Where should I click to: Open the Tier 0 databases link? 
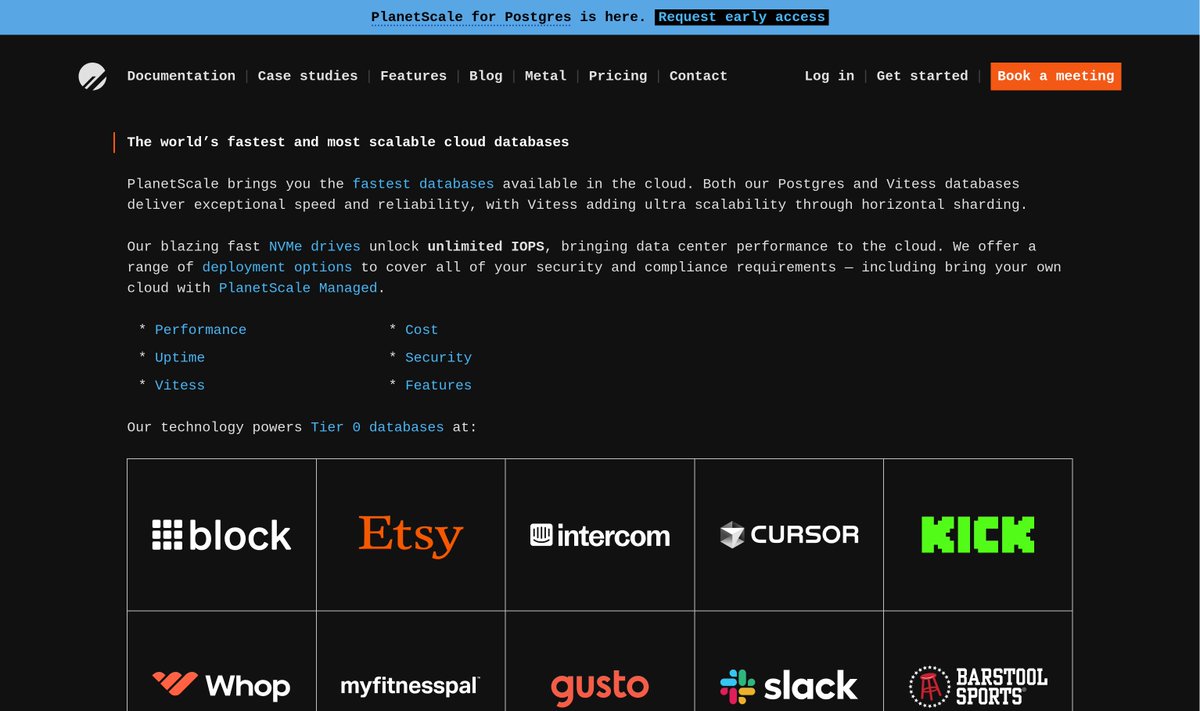[377, 427]
